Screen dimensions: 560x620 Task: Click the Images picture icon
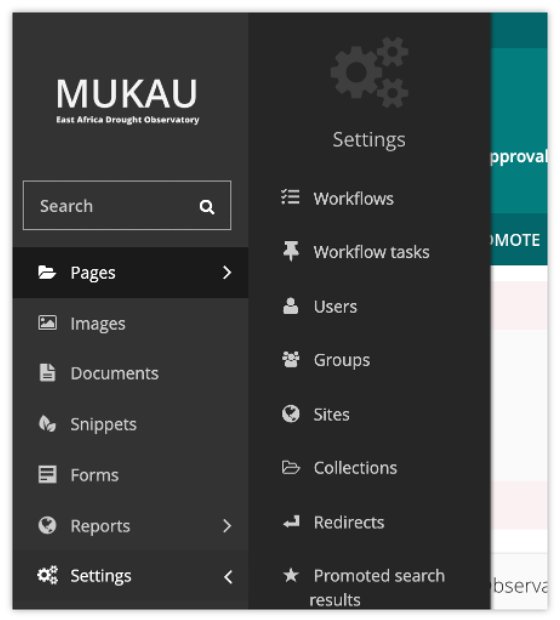47,323
